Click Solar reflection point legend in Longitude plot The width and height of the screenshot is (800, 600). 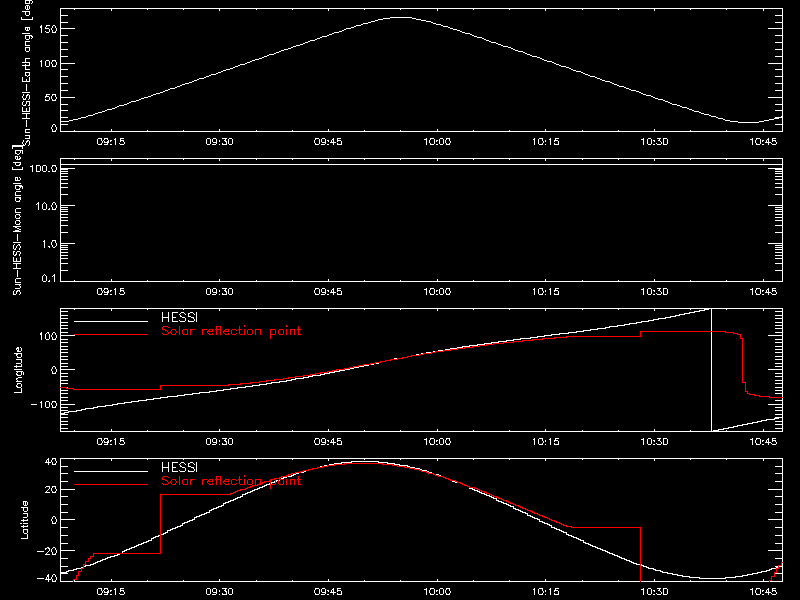pos(231,331)
